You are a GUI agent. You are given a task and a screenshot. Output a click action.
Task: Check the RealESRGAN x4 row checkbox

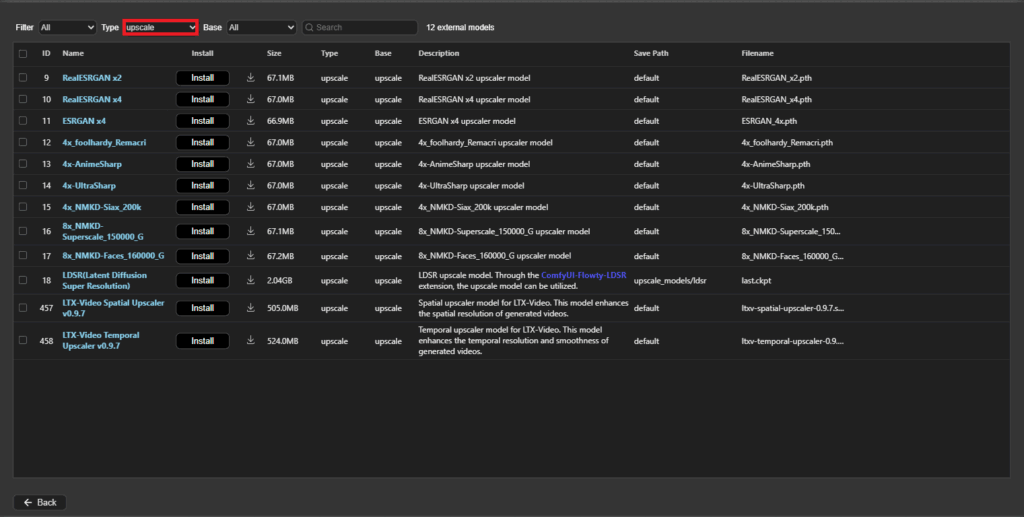point(23,99)
